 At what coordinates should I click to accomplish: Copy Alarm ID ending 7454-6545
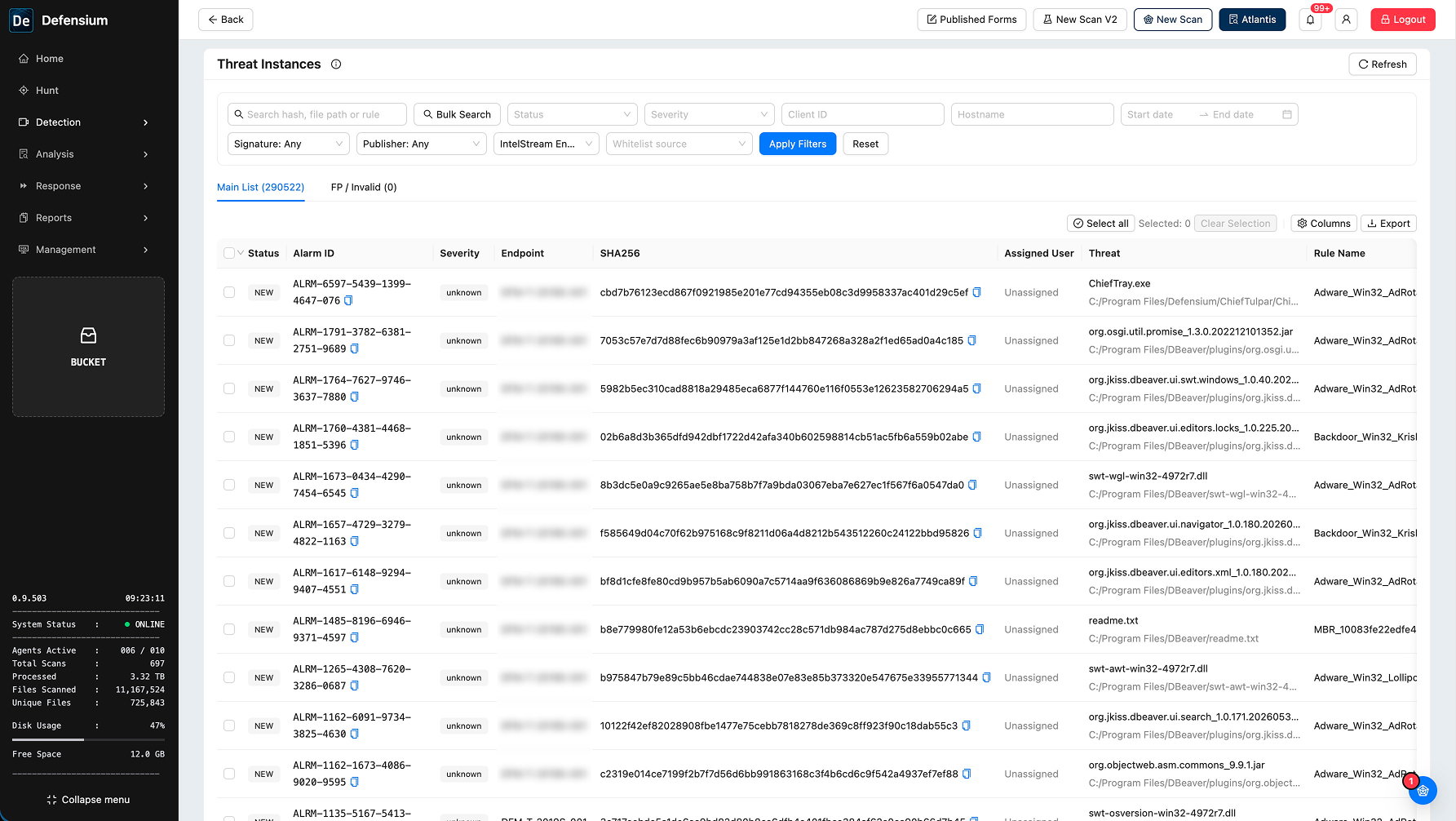coord(354,493)
